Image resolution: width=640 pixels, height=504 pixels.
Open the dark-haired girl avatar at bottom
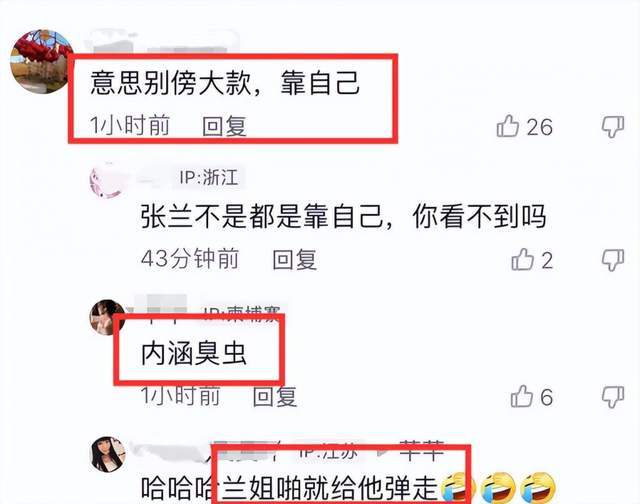click(x=107, y=453)
